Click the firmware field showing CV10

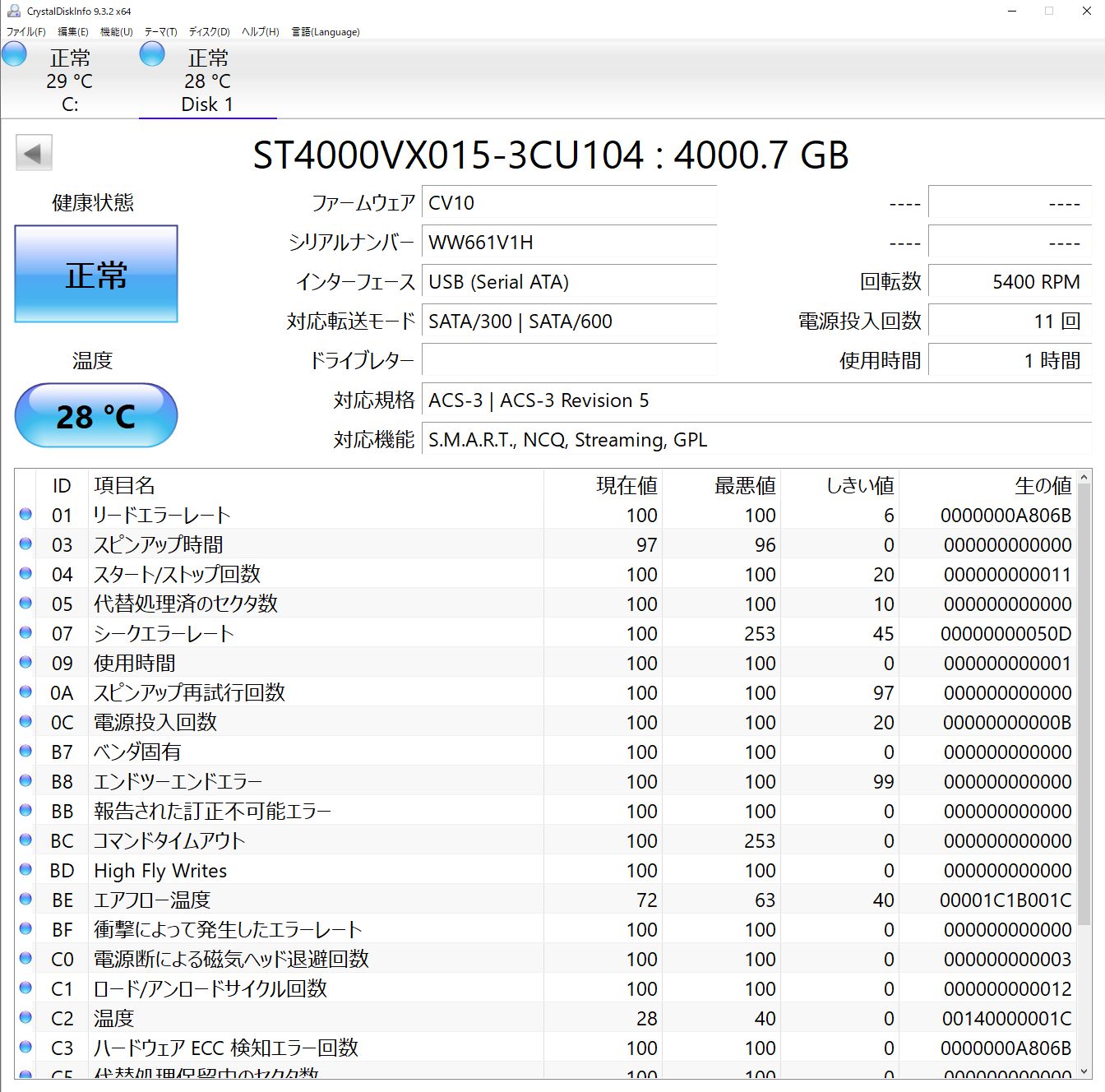coord(569,202)
